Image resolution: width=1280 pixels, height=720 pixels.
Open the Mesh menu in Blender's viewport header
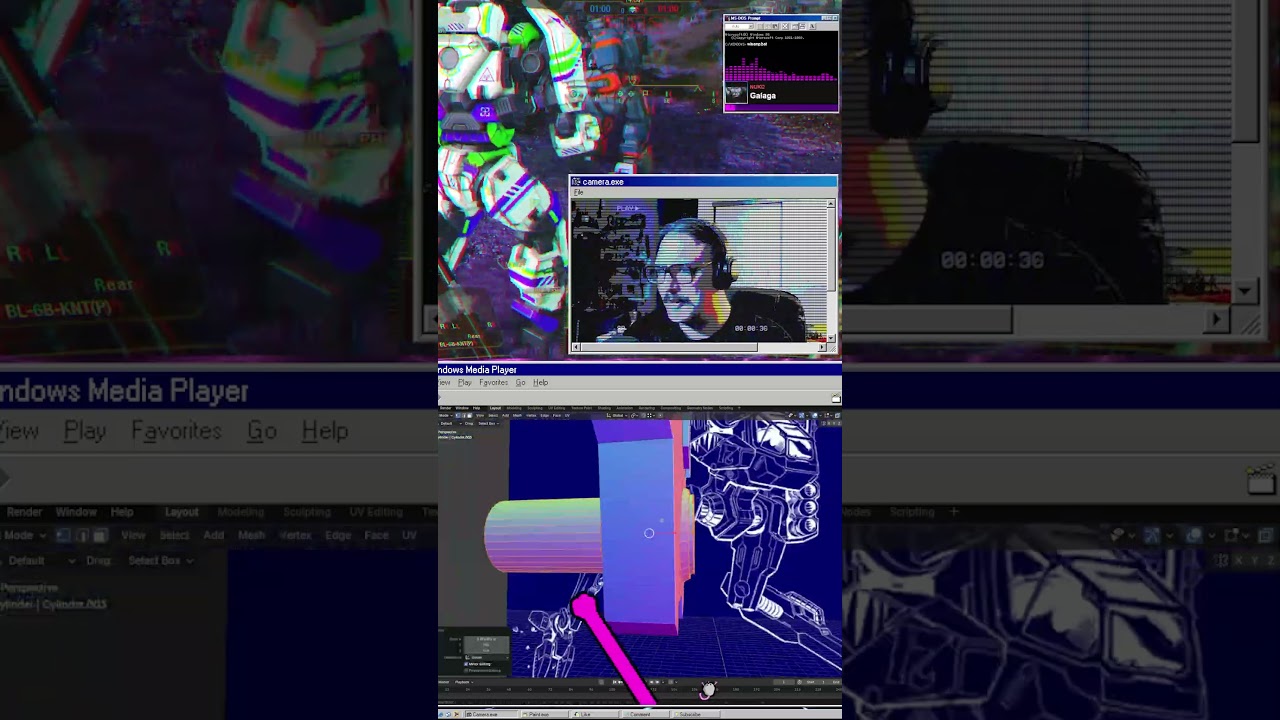(x=517, y=415)
